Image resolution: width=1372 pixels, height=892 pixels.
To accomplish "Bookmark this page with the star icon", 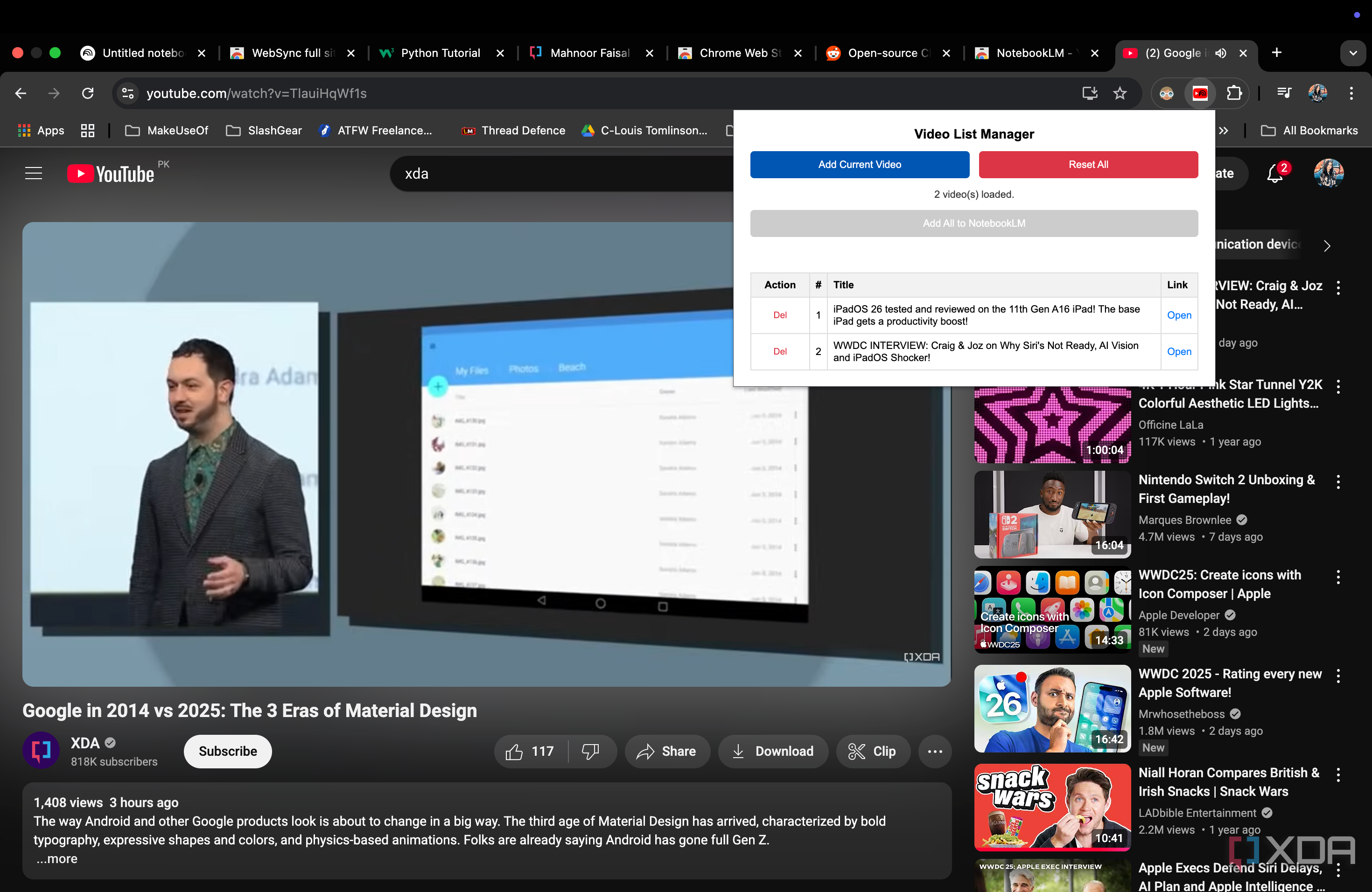I will [x=1120, y=93].
